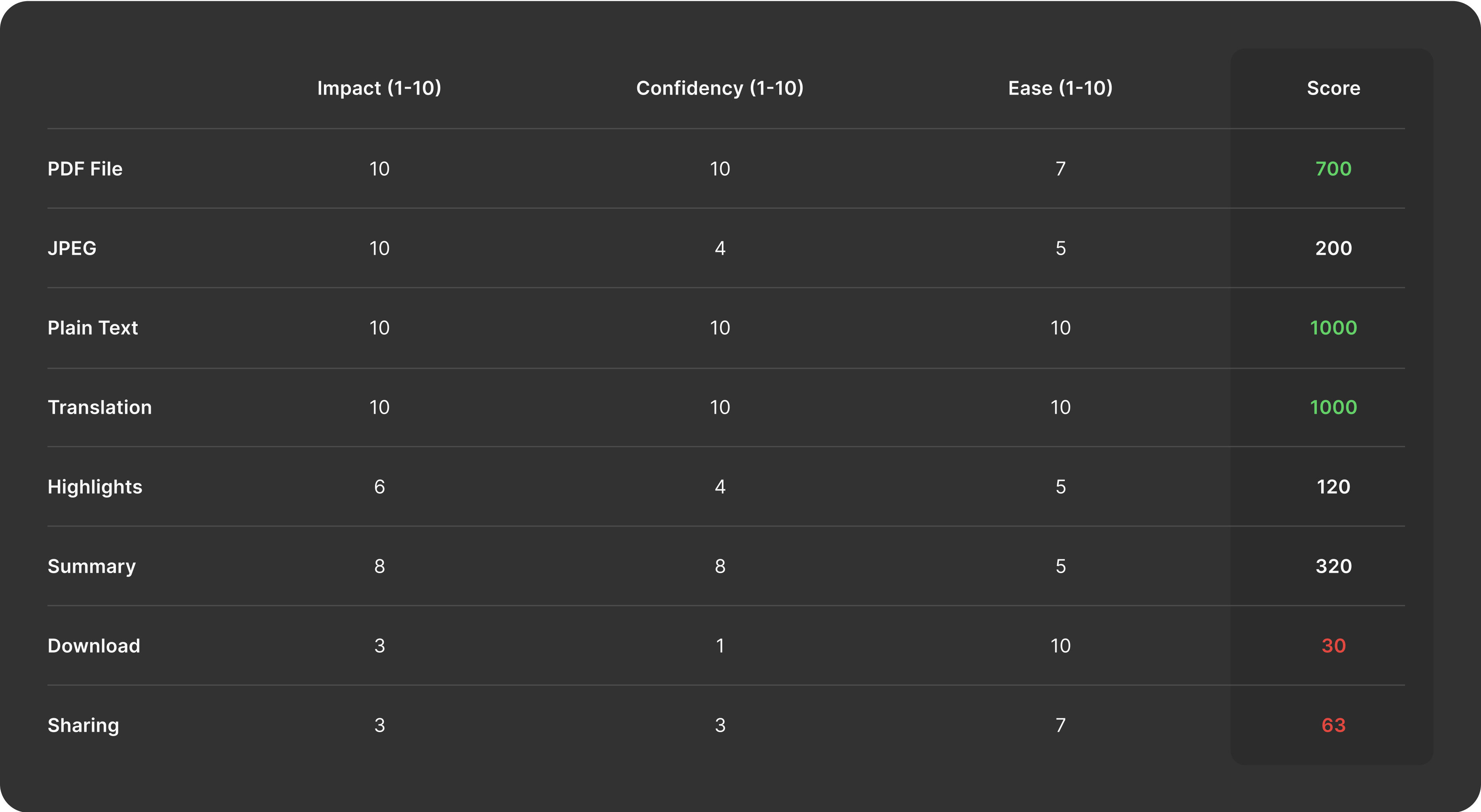Select the Plain Text row label
Screen dimensions: 1481x812
pyautogui.click(x=93, y=327)
